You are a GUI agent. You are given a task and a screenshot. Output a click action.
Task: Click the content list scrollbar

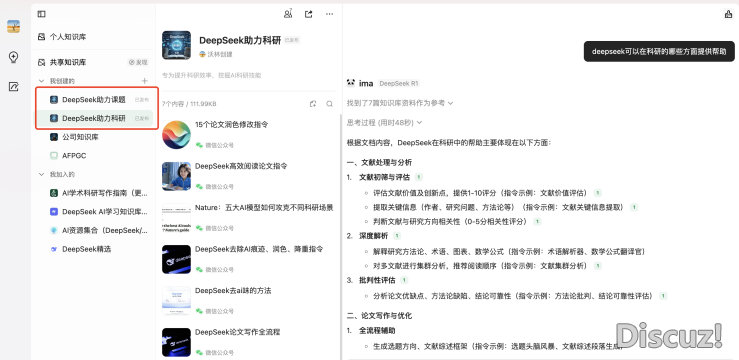340,236
